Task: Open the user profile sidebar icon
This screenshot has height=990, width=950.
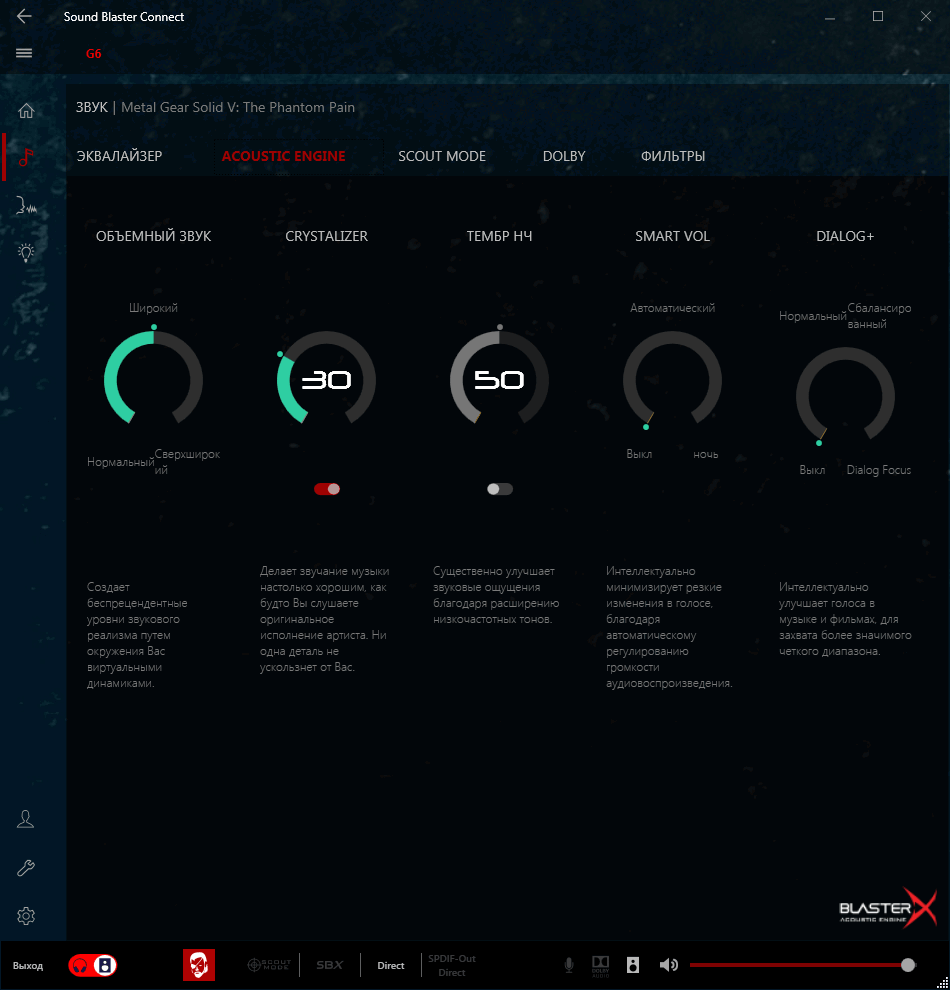Action: coord(26,819)
